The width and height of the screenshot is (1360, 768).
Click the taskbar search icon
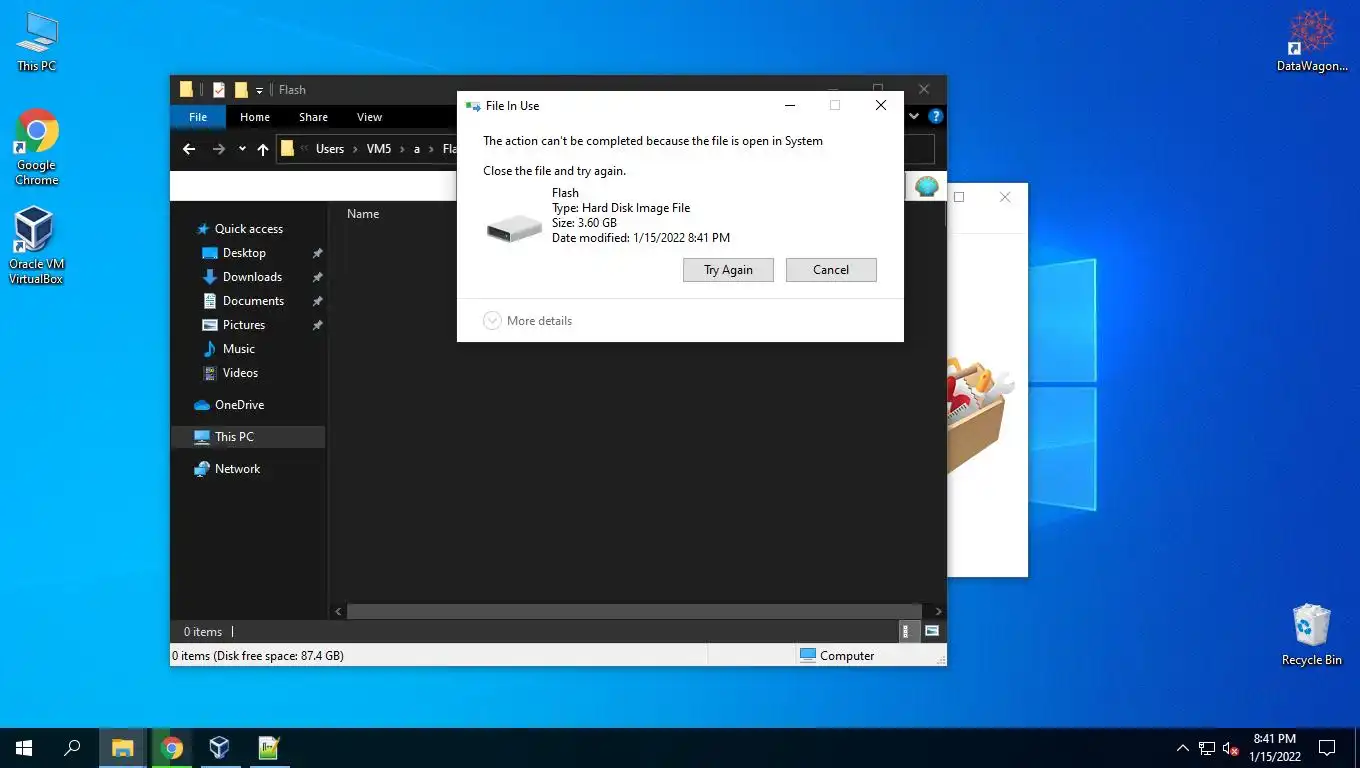tap(72, 748)
